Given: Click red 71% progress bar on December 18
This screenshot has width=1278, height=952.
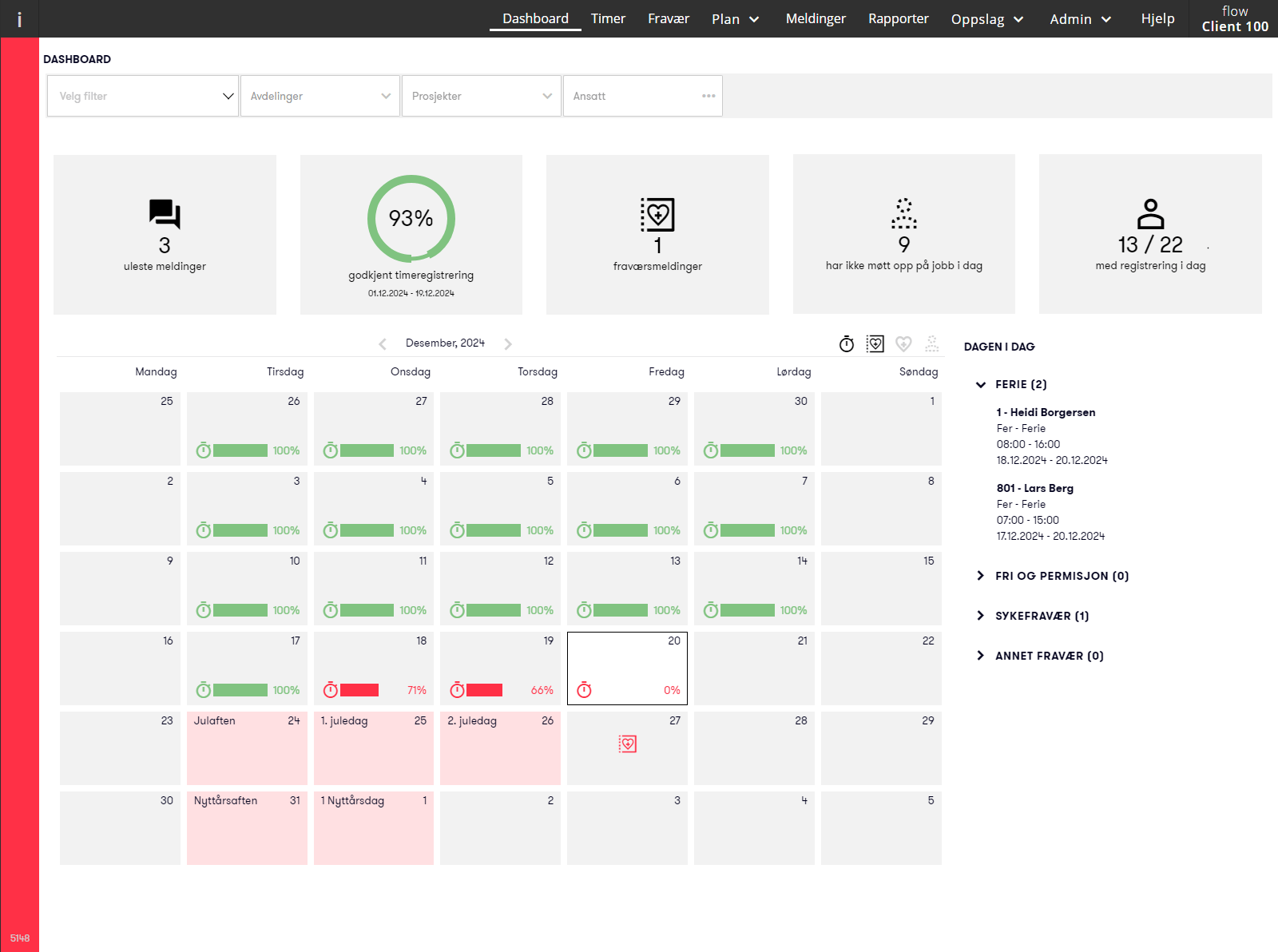Looking at the screenshot, I should click(359, 690).
